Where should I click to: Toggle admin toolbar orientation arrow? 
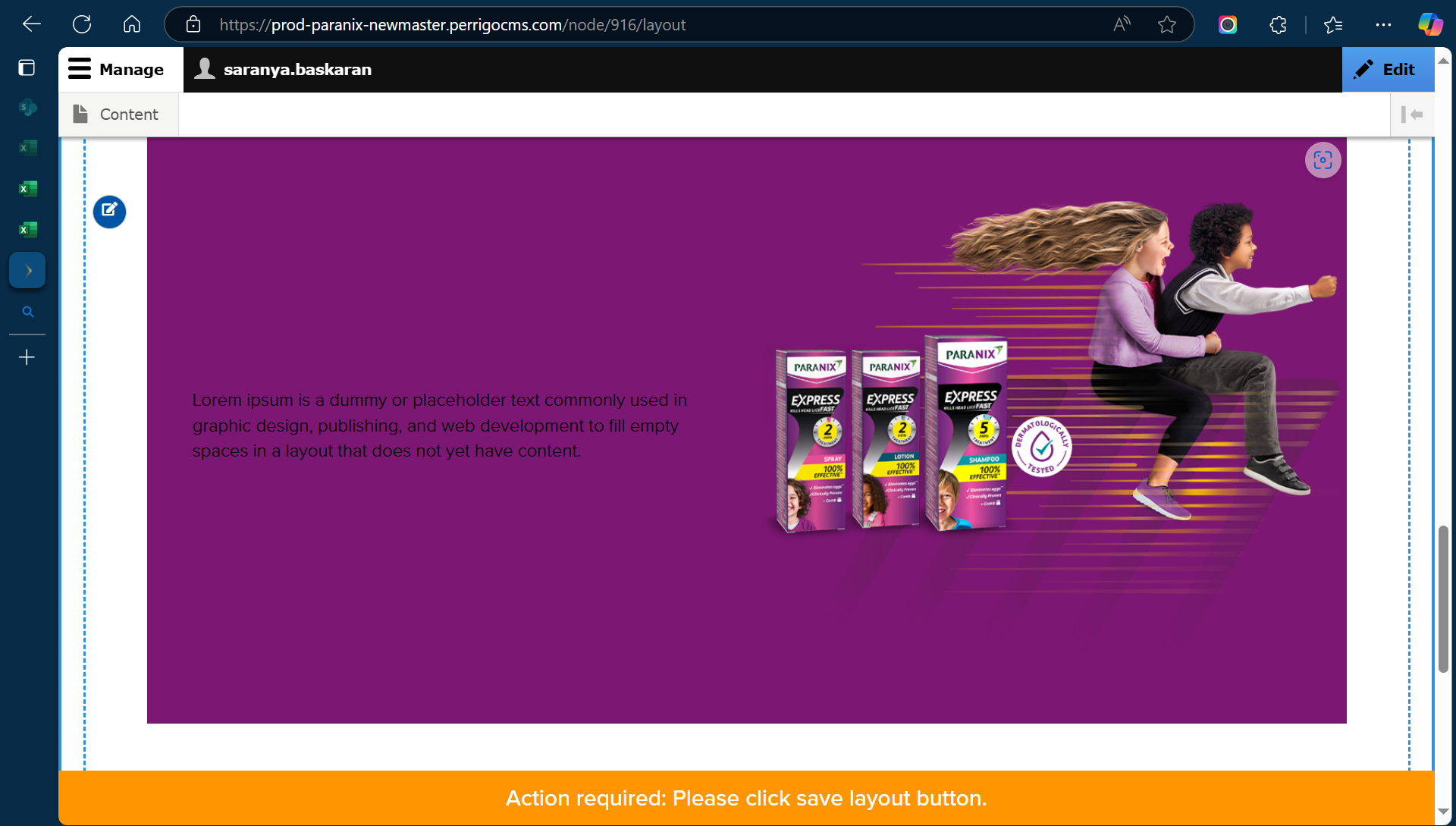[x=1412, y=115]
